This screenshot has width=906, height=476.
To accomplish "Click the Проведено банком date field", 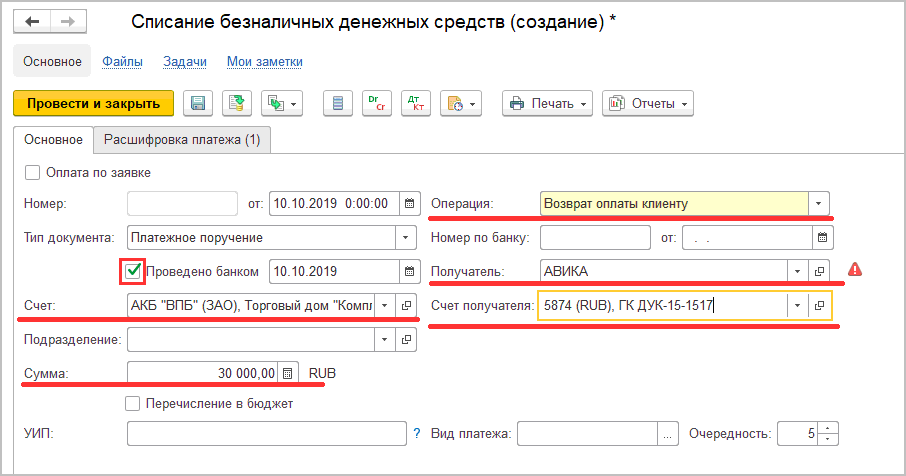I will (x=334, y=272).
